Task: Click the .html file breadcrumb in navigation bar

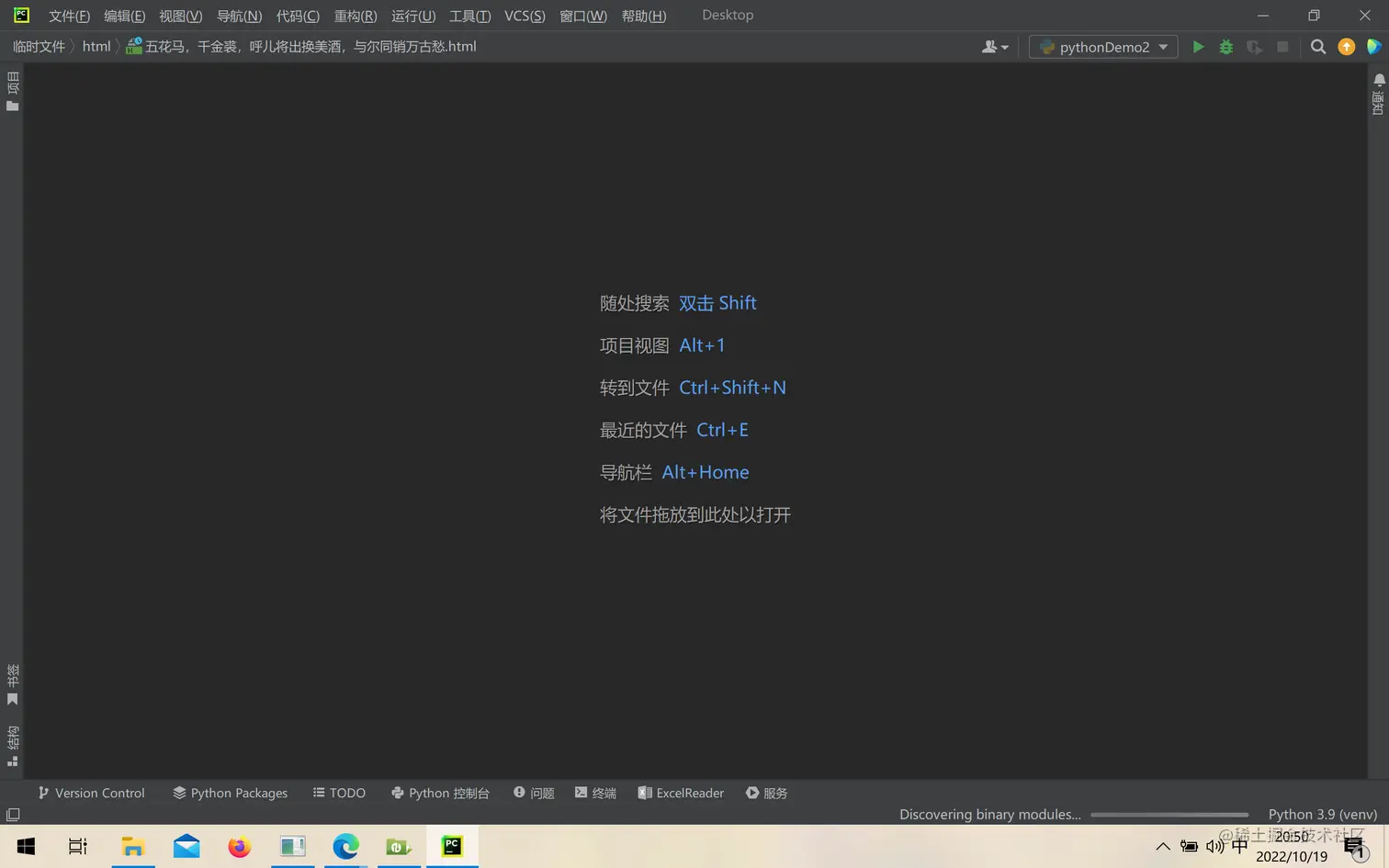Action: (301, 47)
